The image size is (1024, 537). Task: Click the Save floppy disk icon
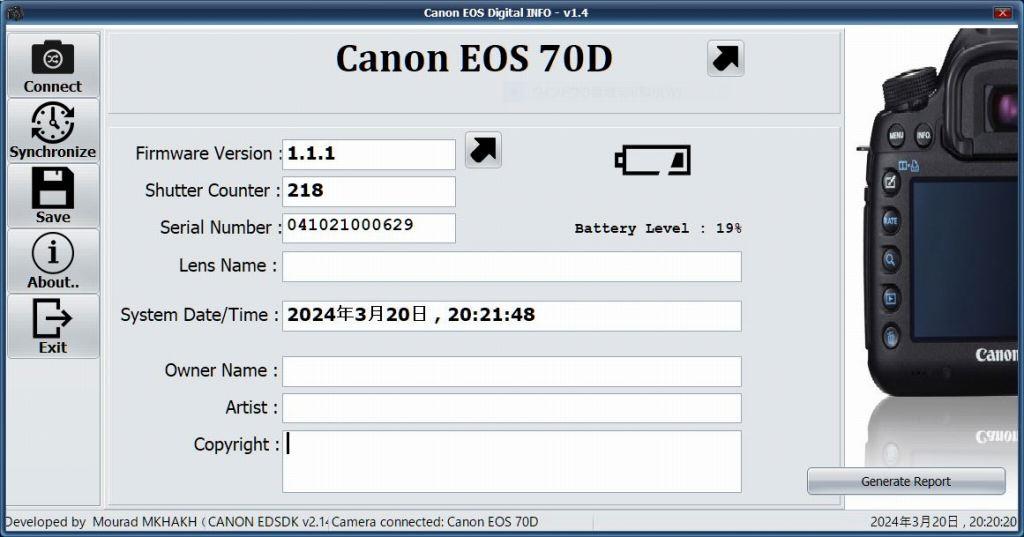coord(52,188)
